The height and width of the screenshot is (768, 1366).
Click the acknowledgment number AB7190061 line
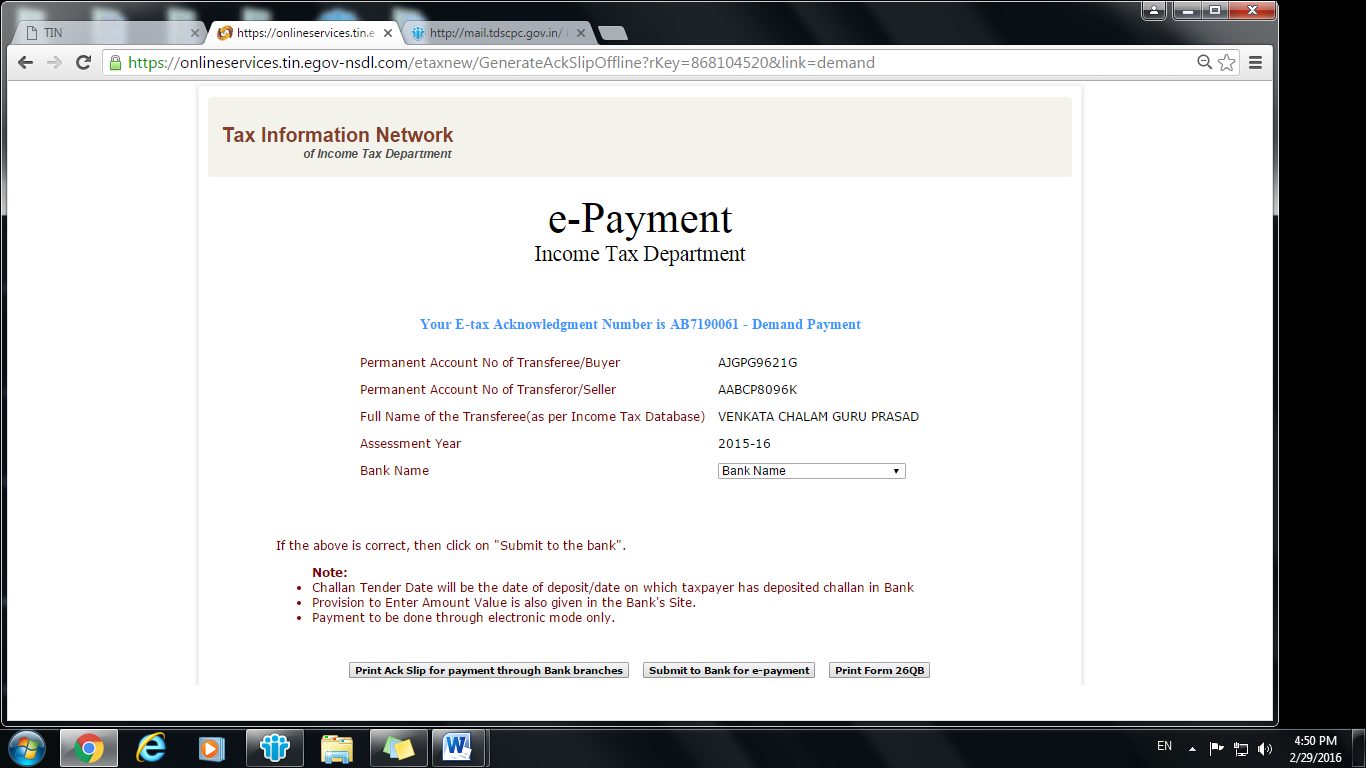pos(640,324)
